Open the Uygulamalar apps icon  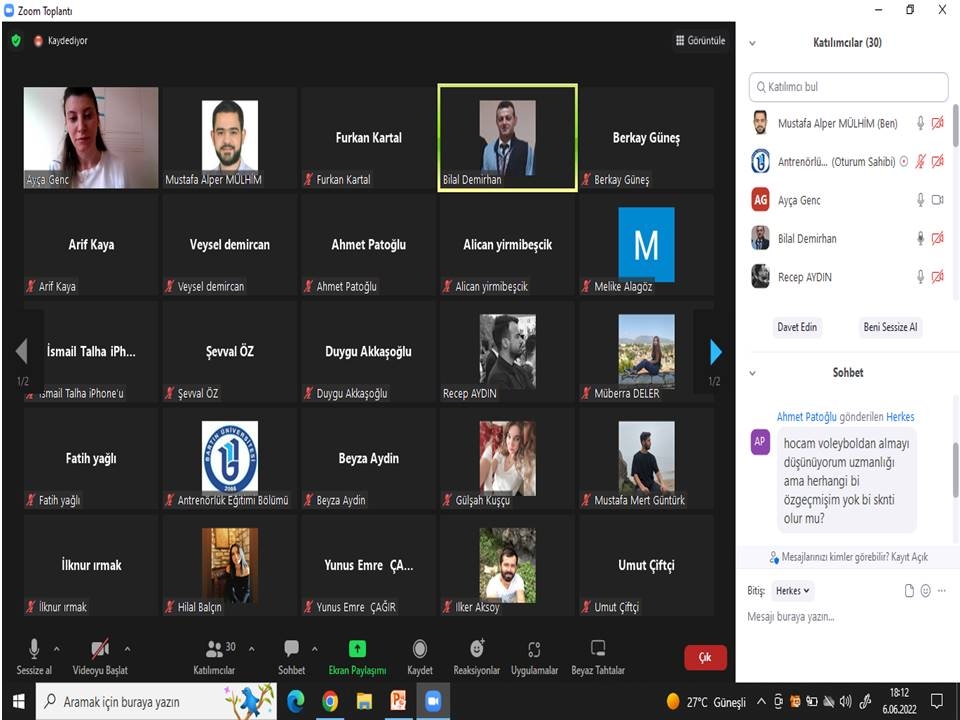click(x=534, y=650)
